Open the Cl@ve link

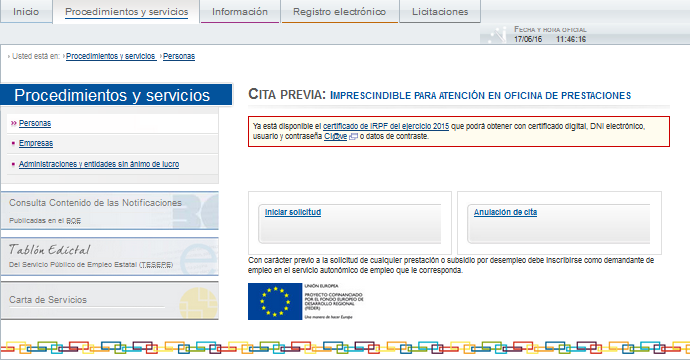point(335,136)
